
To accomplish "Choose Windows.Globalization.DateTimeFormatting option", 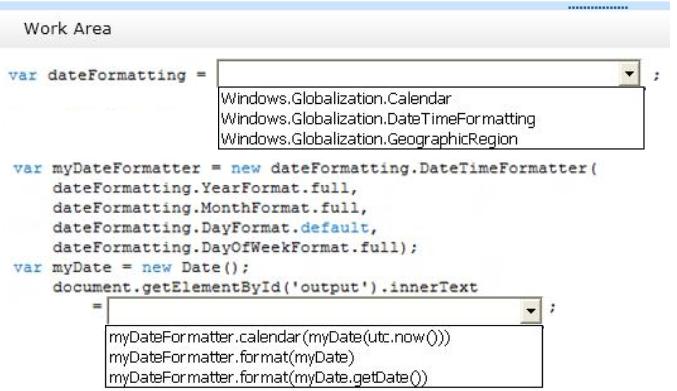I will click(x=378, y=119).
